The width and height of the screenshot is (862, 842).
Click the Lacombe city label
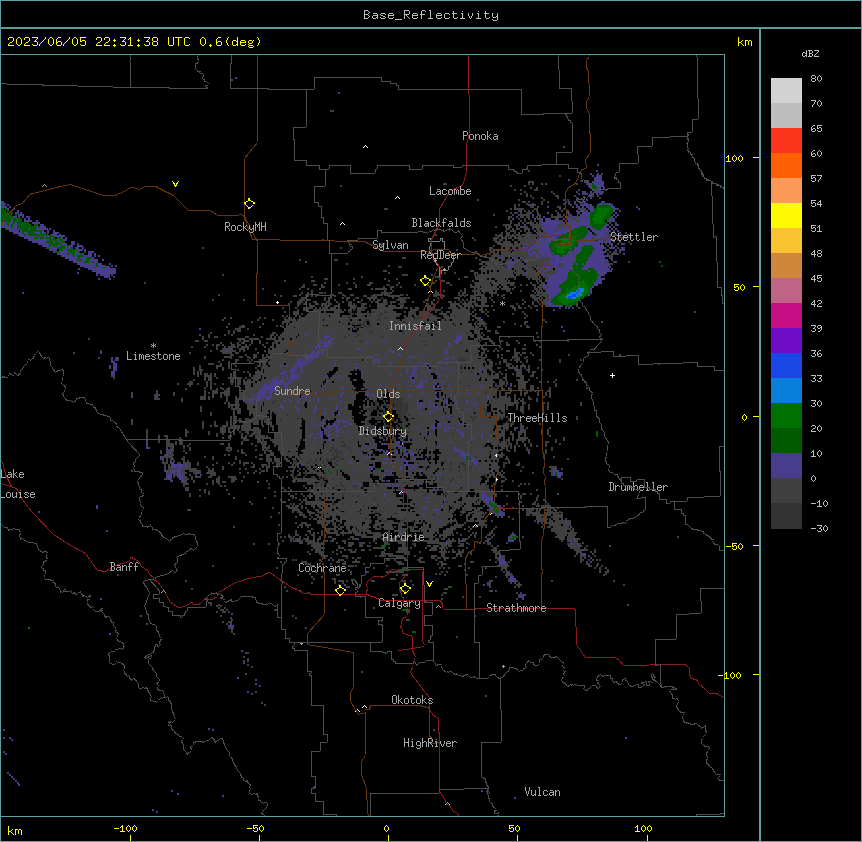pyautogui.click(x=450, y=191)
